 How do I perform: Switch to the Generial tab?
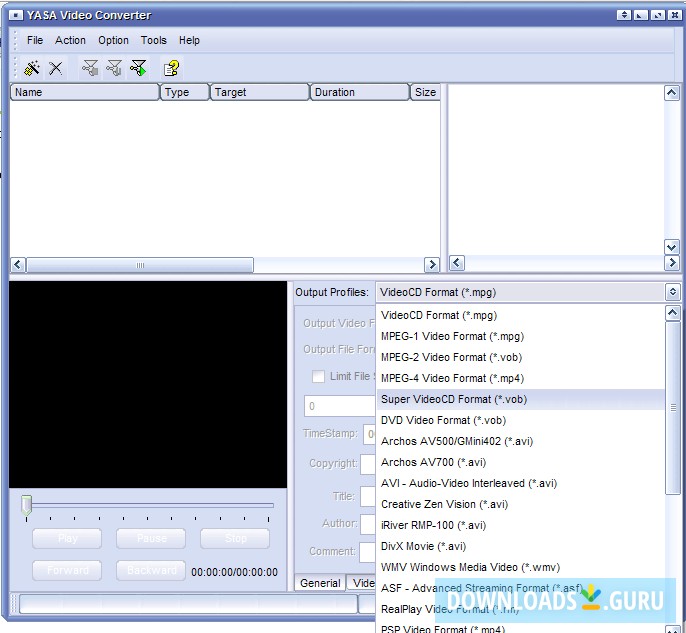[x=320, y=583]
